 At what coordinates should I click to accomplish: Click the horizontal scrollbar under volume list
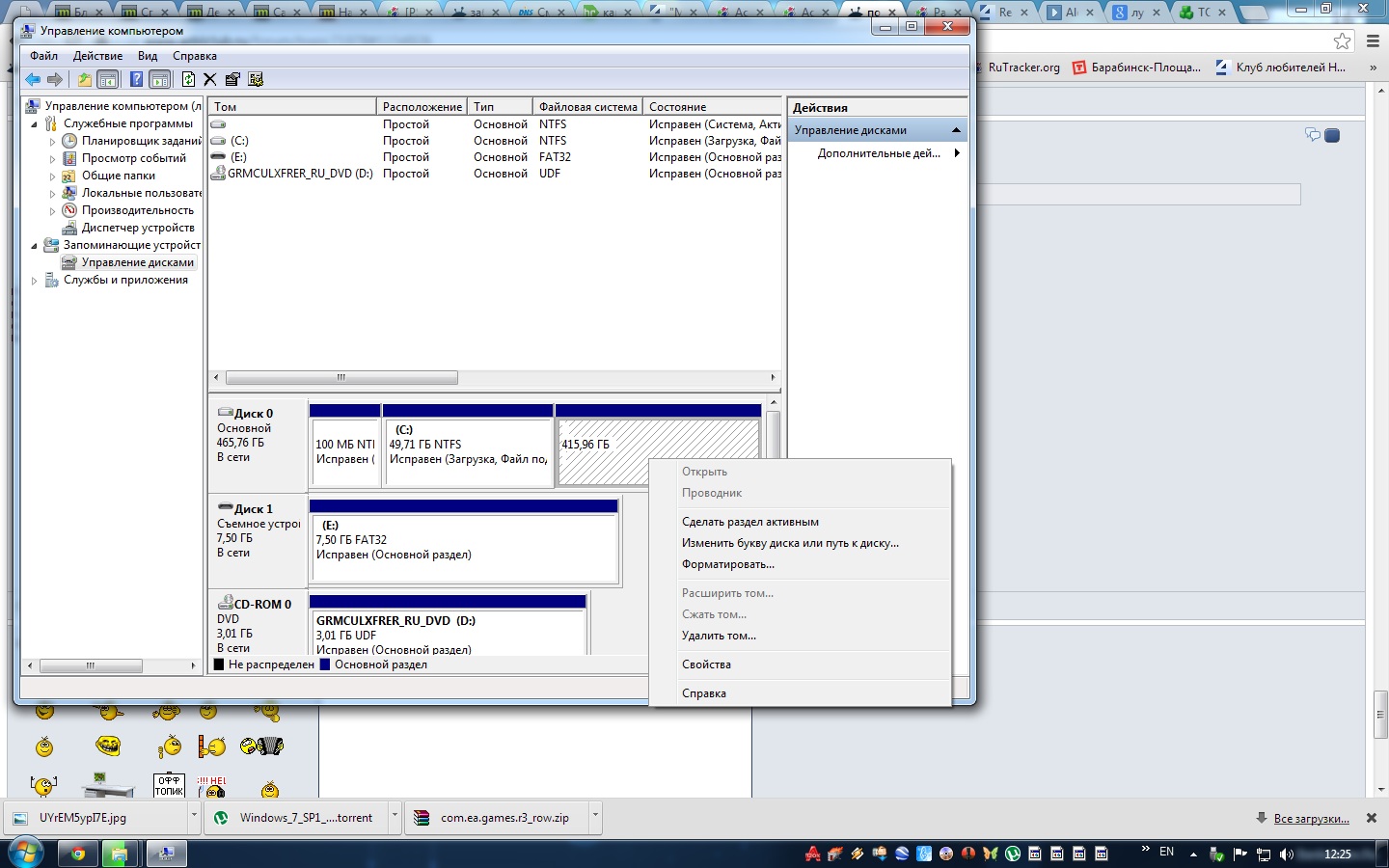point(340,377)
